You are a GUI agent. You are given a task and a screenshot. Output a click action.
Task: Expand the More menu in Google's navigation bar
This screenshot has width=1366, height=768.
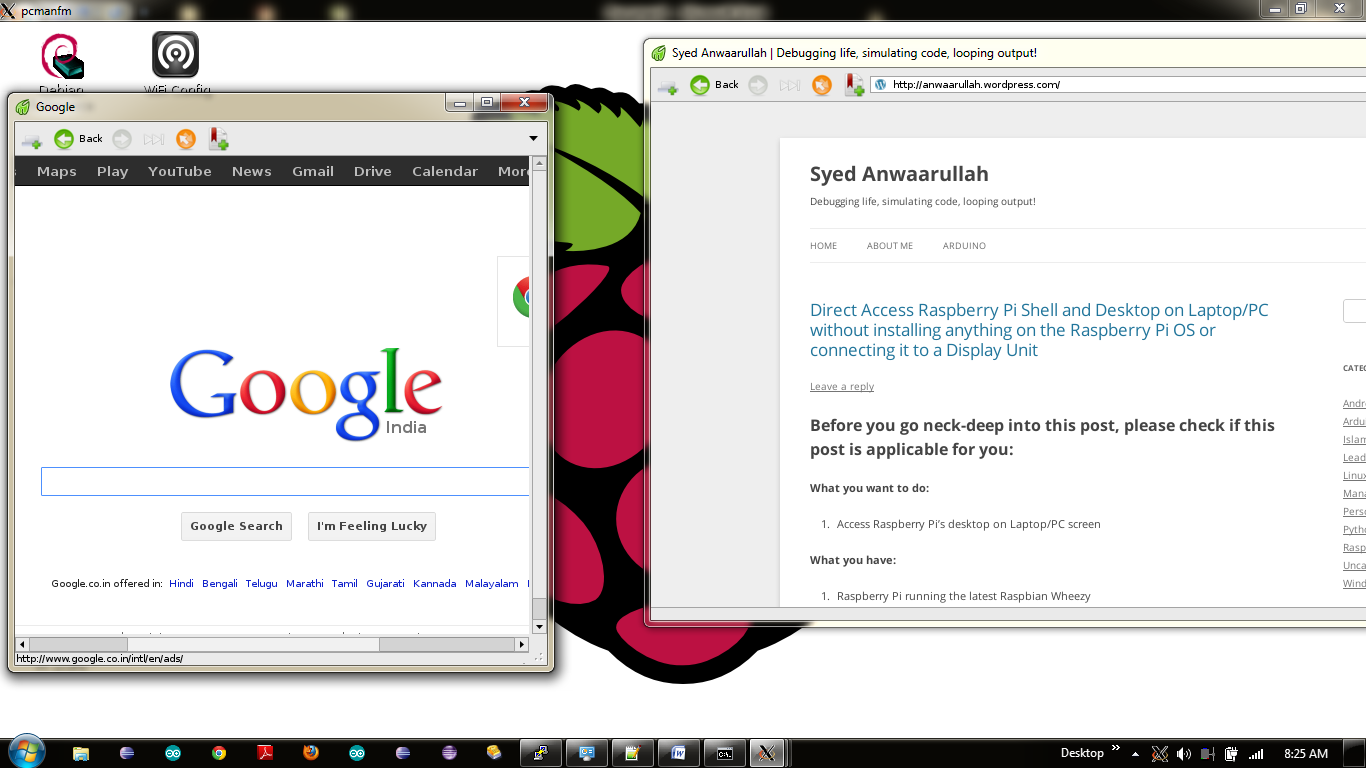click(x=513, y=171)
